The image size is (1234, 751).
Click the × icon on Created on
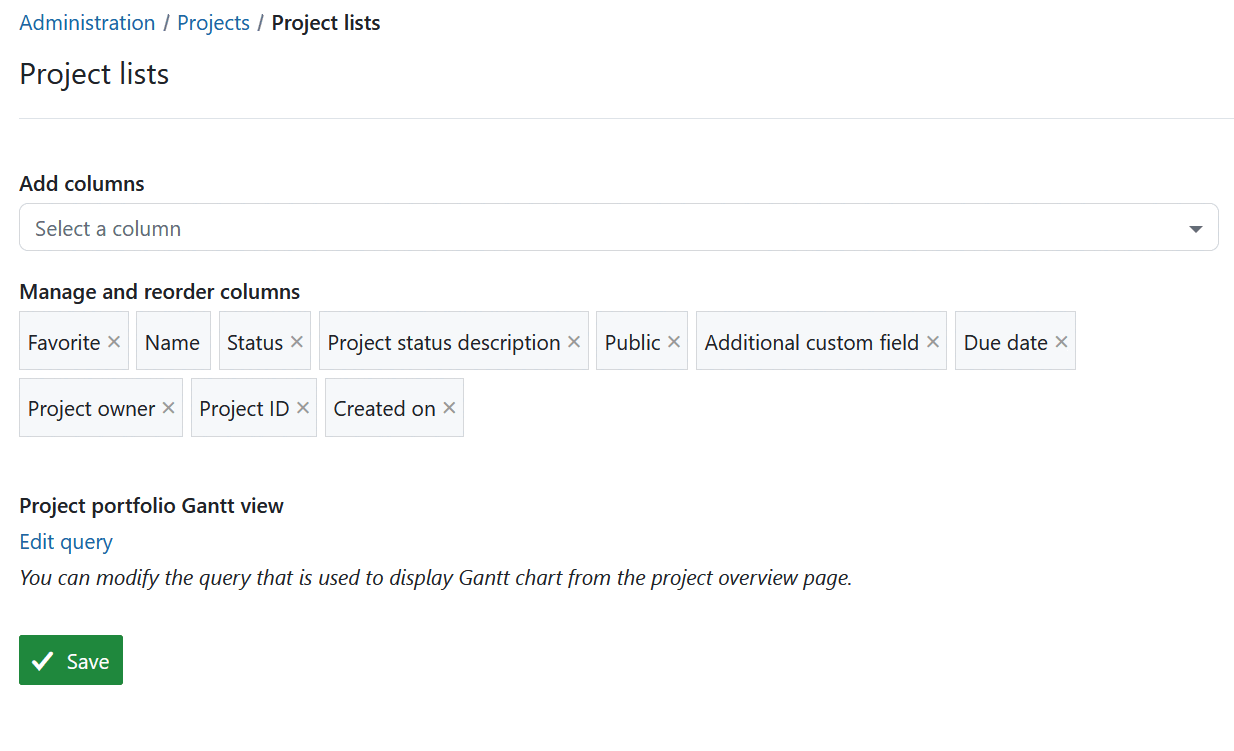[449, 407]
